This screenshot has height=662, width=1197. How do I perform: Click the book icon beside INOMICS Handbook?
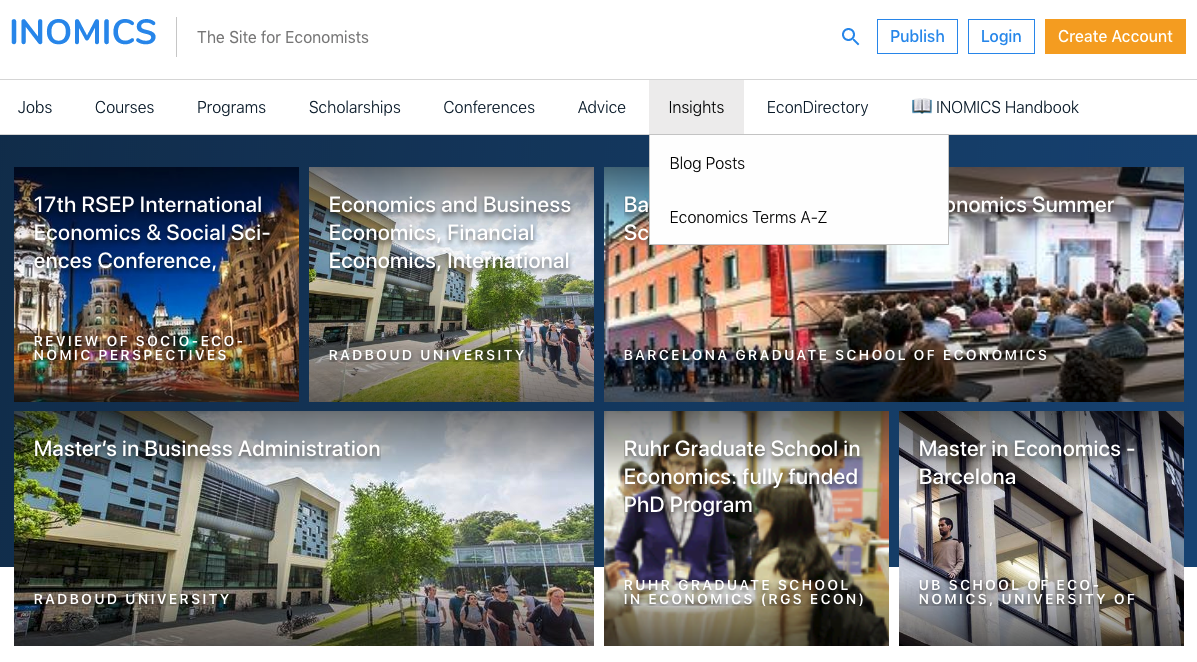pos(921,106)
